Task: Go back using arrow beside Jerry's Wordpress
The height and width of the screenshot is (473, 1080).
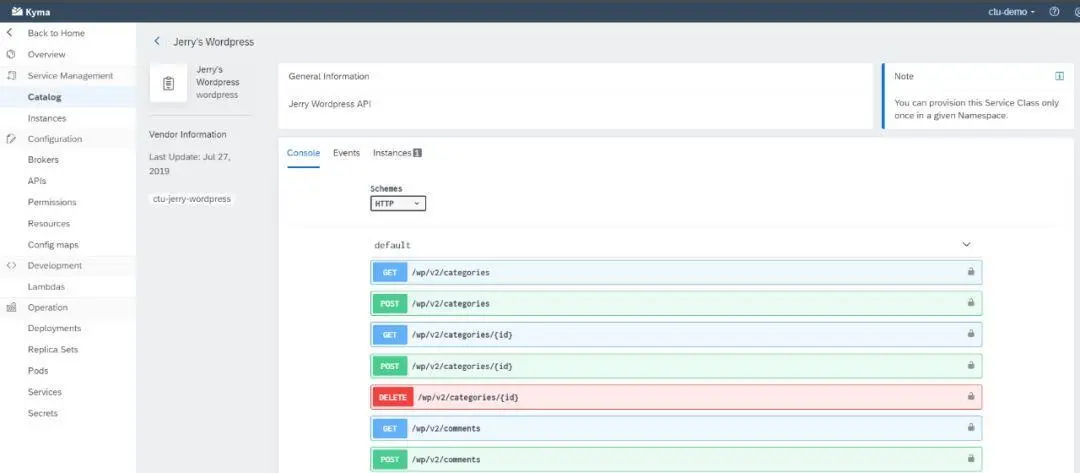Action: coord(157,41)
